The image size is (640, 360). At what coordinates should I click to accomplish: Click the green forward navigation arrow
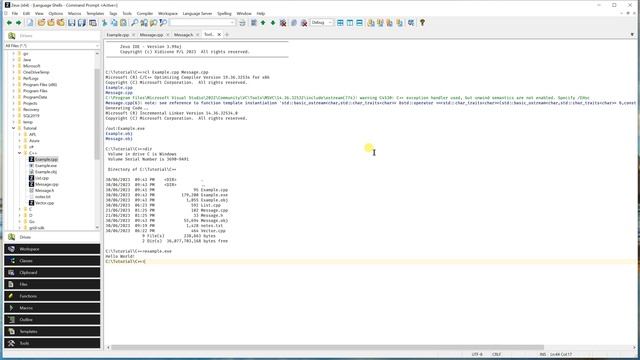click(x=18, y=23)
